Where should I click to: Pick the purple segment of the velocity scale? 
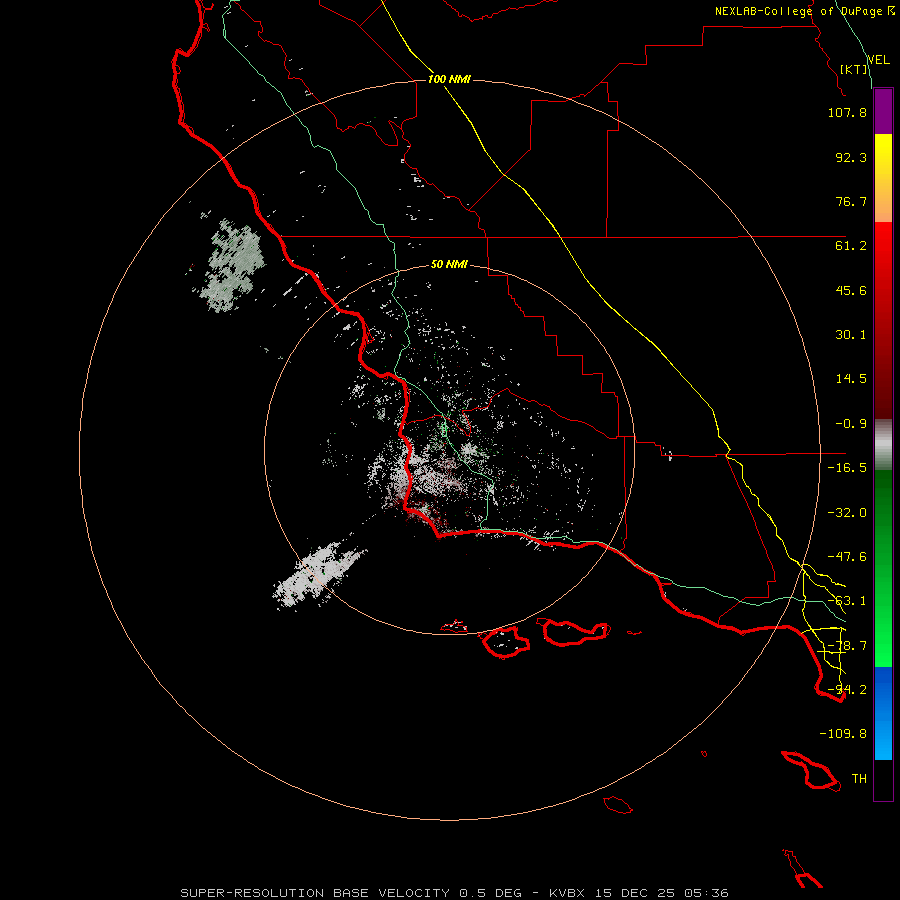tap(883, 112)
